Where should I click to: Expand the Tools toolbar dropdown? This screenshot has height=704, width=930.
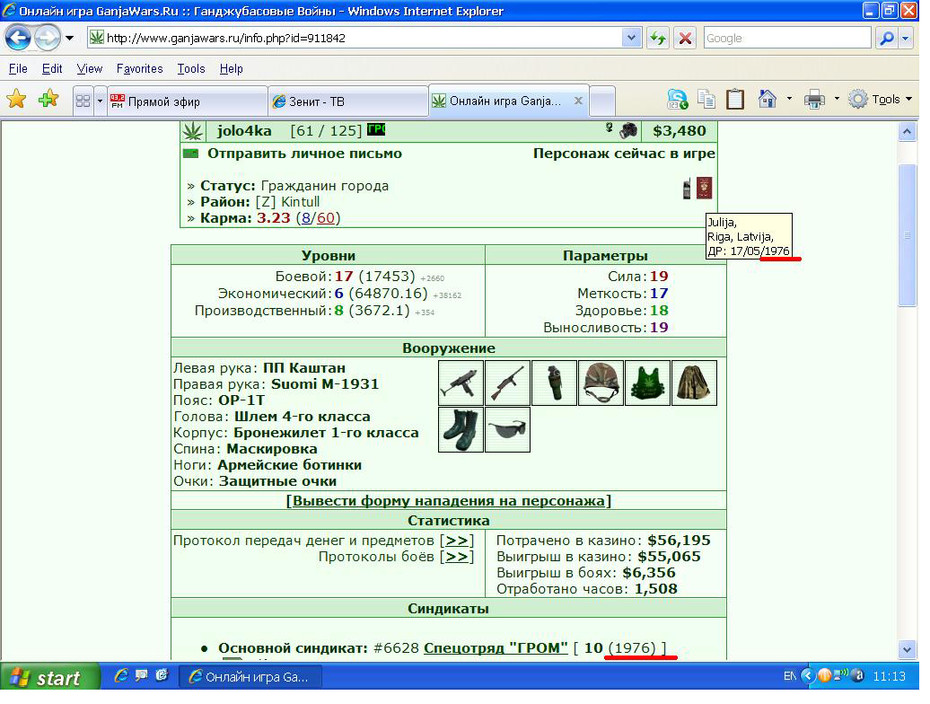(x=908, y=99)
